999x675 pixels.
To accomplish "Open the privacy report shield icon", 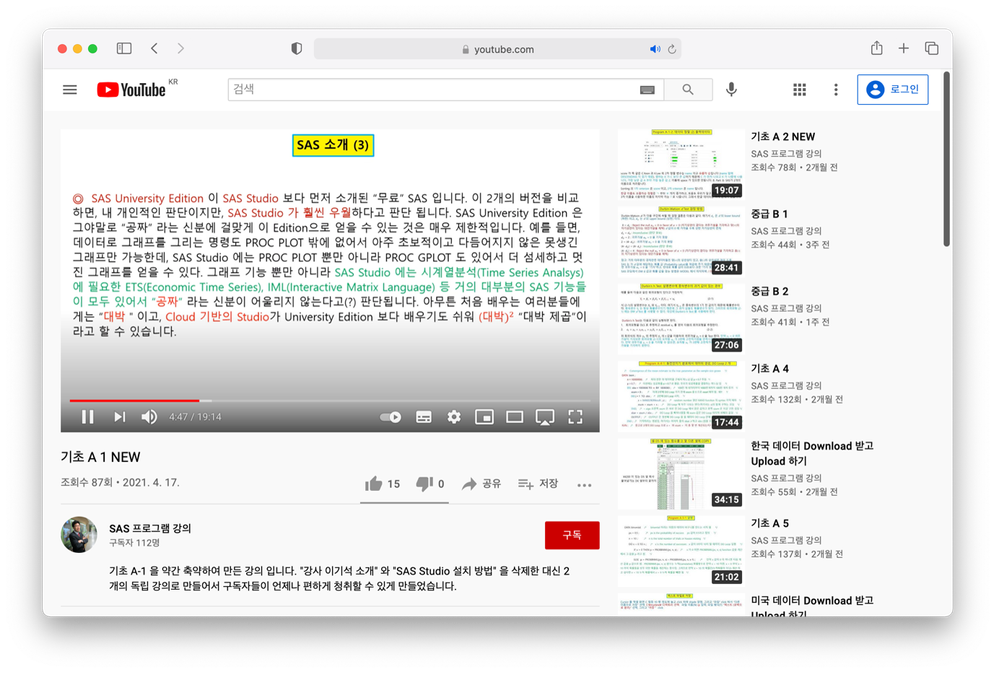I will click(296, 48).
